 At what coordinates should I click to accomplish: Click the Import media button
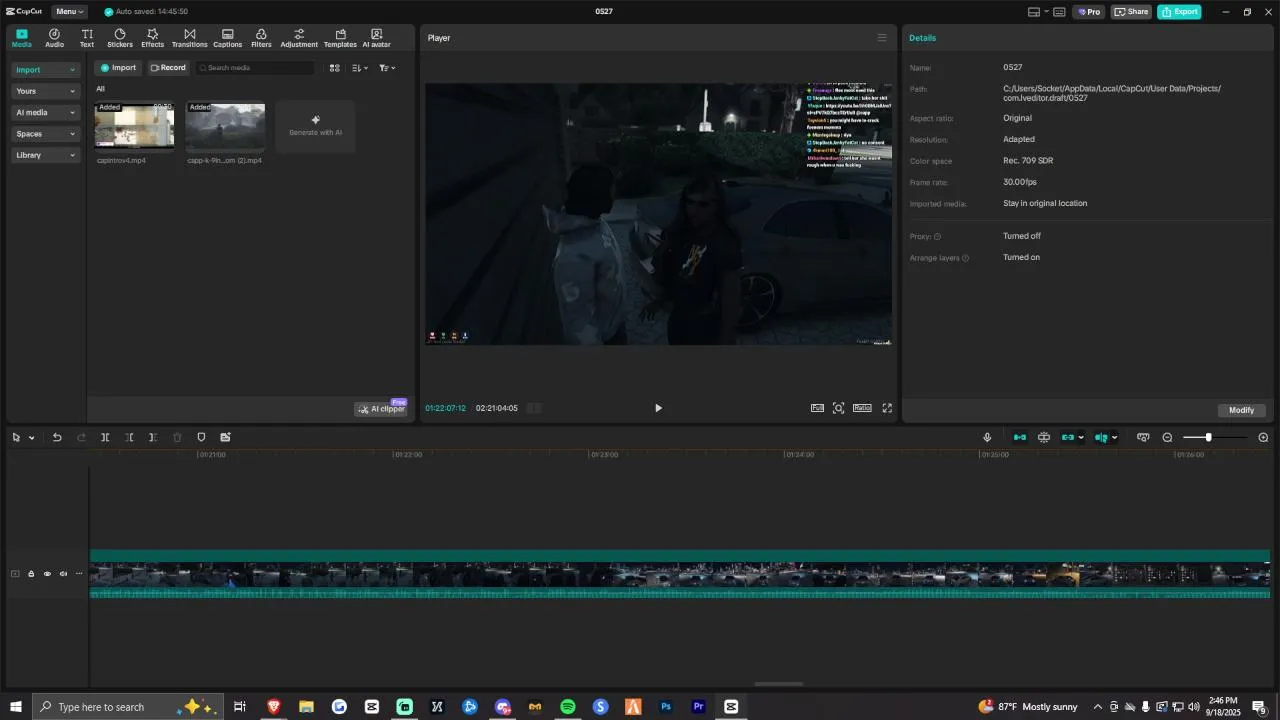coord(118,68)
